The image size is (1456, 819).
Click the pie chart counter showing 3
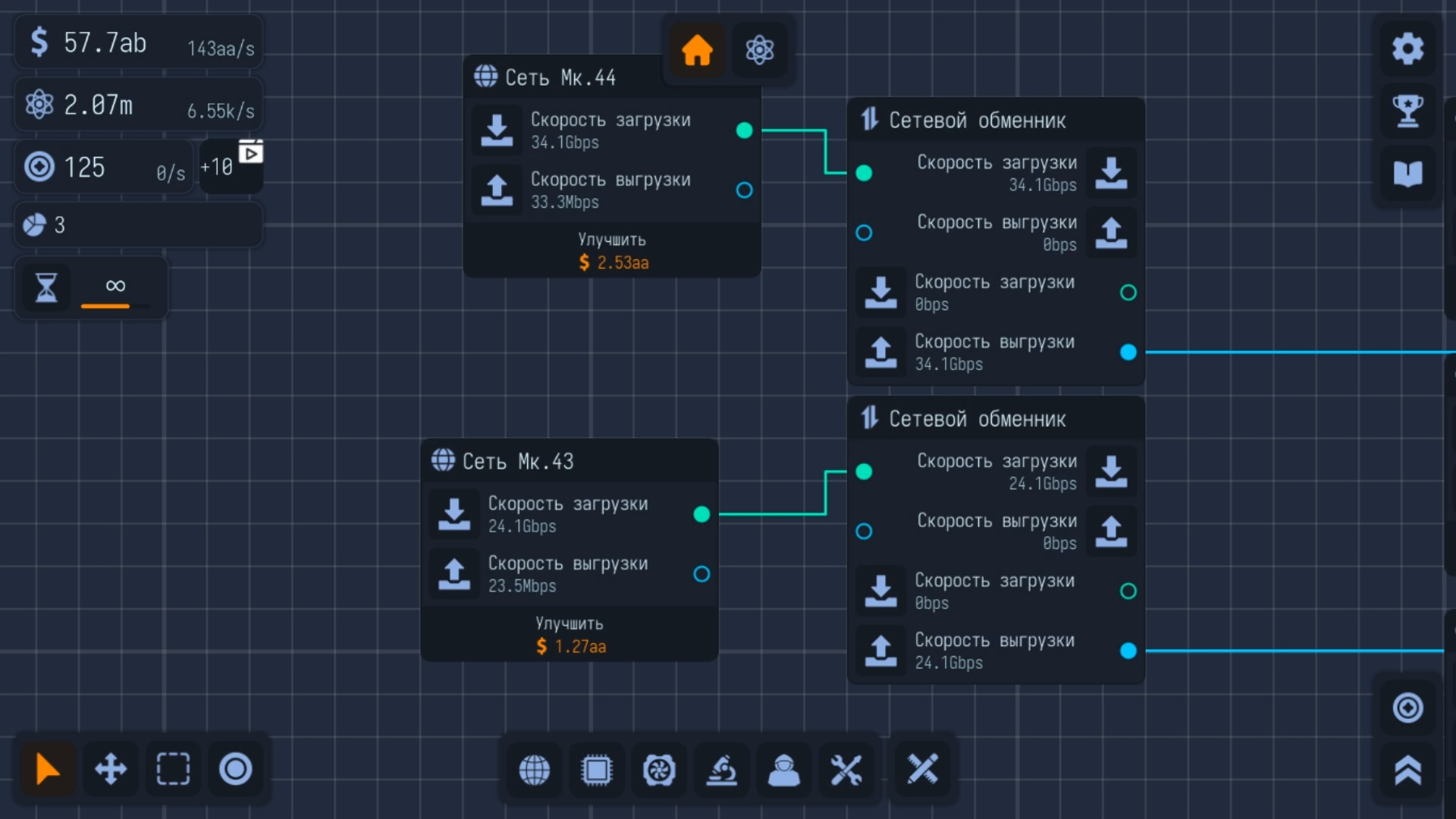coord(139,224)
